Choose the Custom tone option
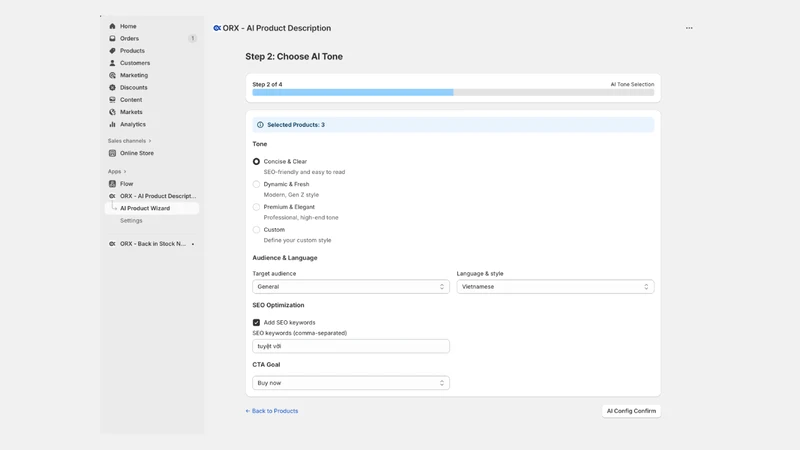This screenshot has height=450, width=800. point(256,230)
